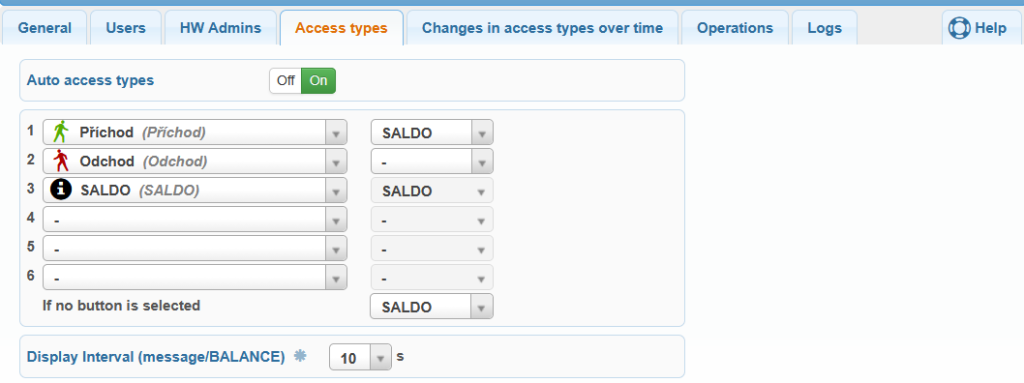Viewport: 1024px width, 383px height.
Task: Switch to the General tab
Action: click(44, 28)
